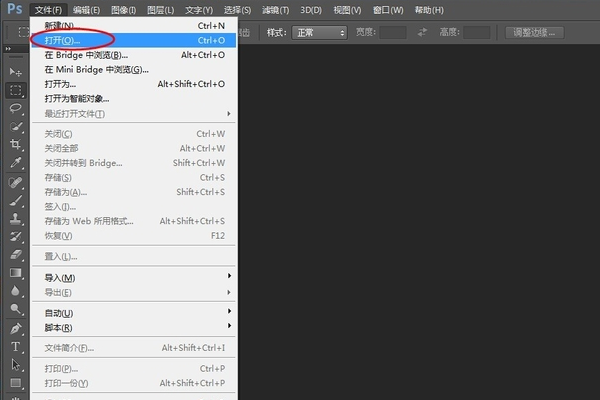This screenshot has height=400, width=600.
Task: Click the swap width and height icon
Action: [422, 32]
